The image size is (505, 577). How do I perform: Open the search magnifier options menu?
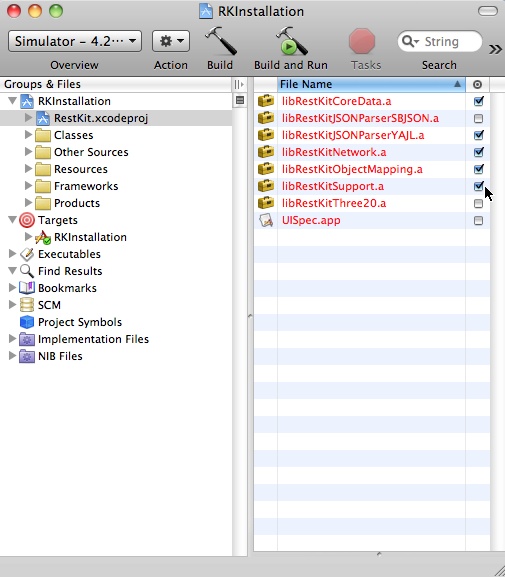[x=410, y=41]
